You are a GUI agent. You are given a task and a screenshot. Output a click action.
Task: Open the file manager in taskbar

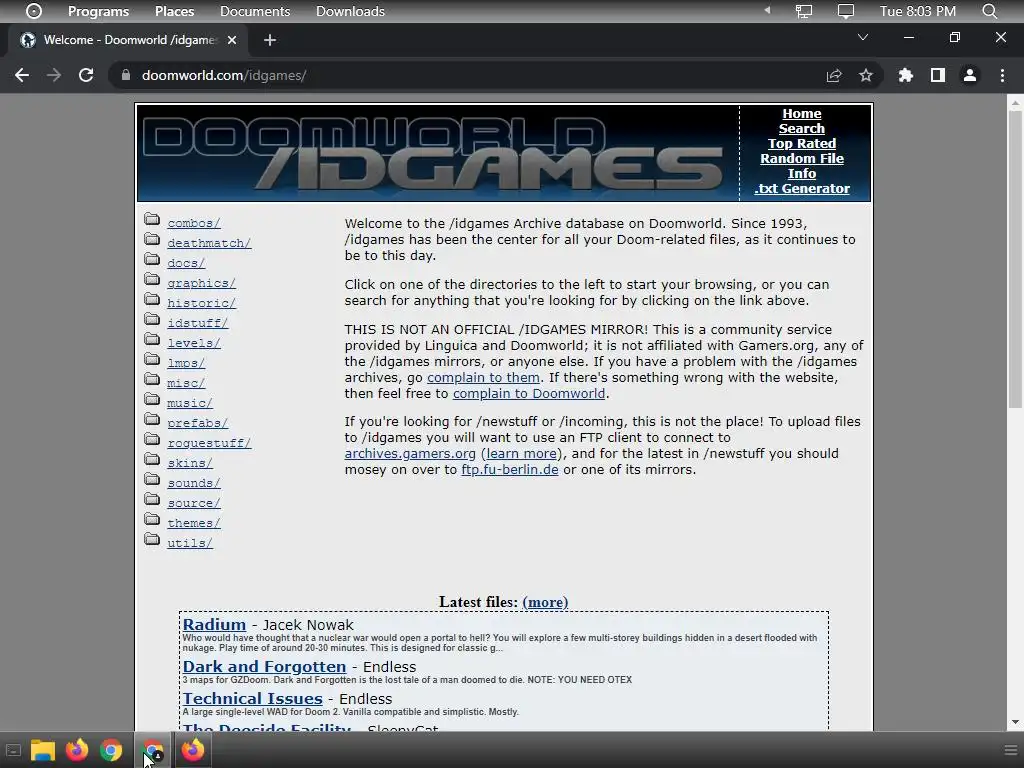pos(42,750)
